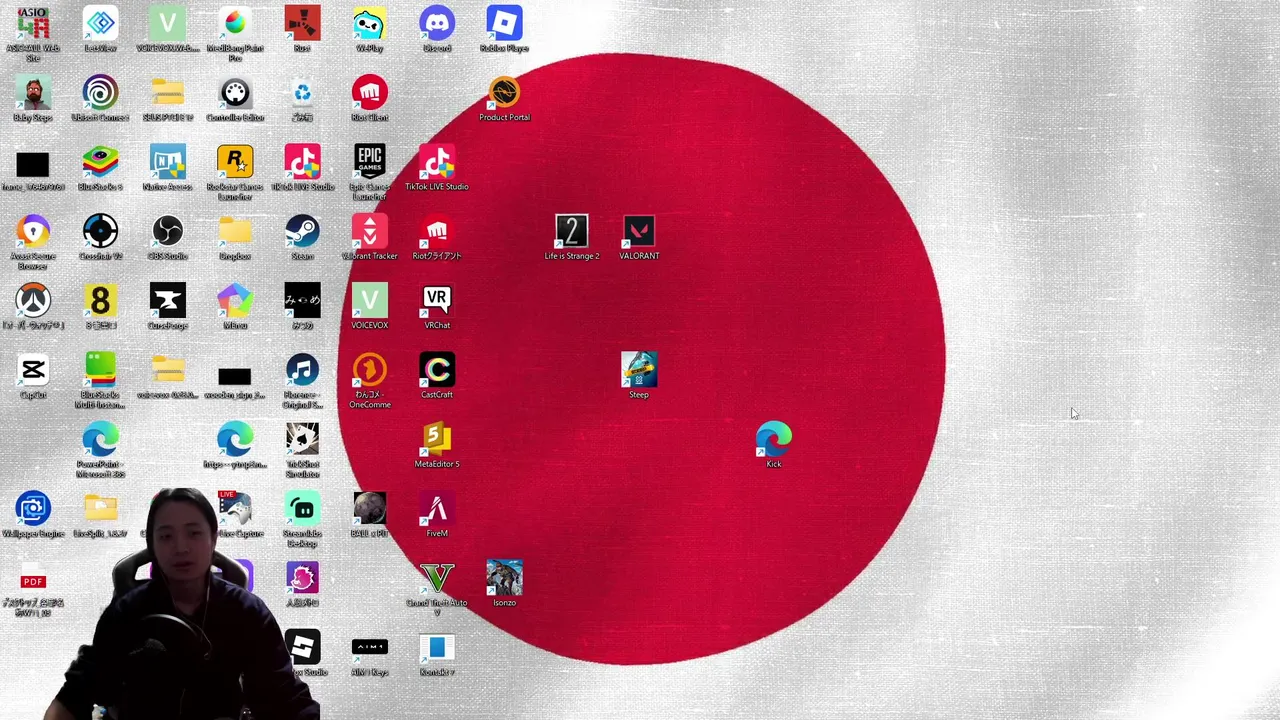Select the Live Capture gamepad icon
Screen dimensions: 1280x720
point(235,509)
